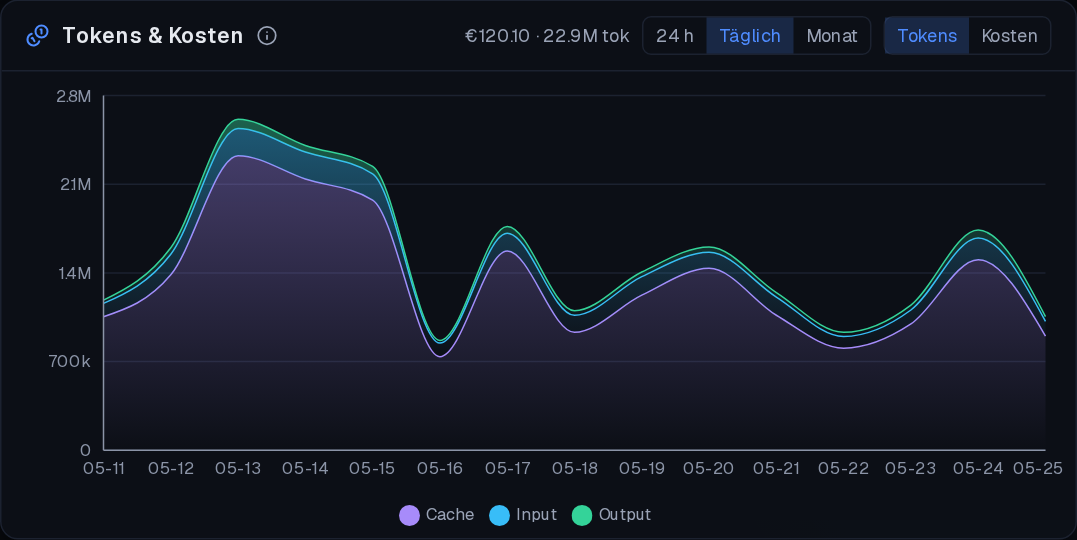Viewport: 1077px width, 540px height.
Task: Click the 2.8M y-axis label
Action: [x=73, y=96]
